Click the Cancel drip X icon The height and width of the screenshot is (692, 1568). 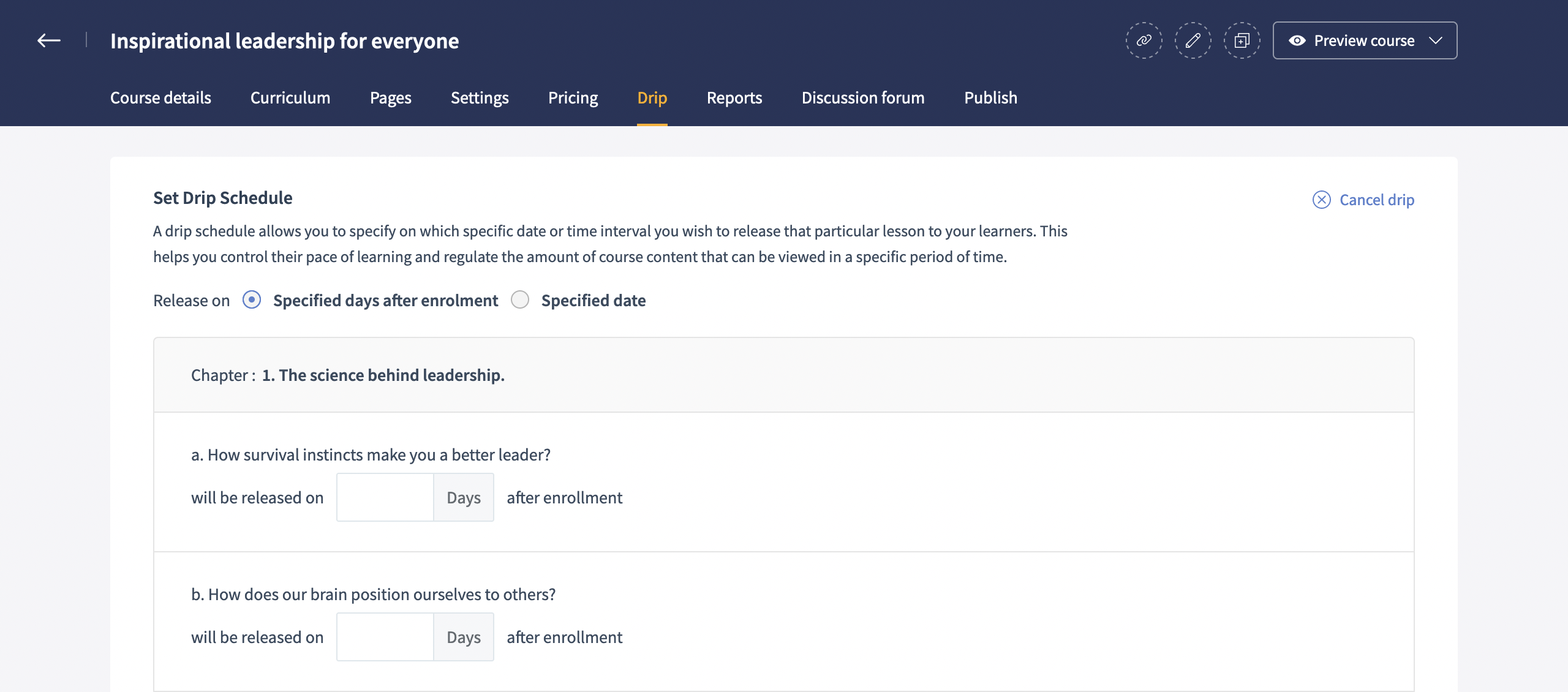pyautogui.click(x=1321, y=200)
